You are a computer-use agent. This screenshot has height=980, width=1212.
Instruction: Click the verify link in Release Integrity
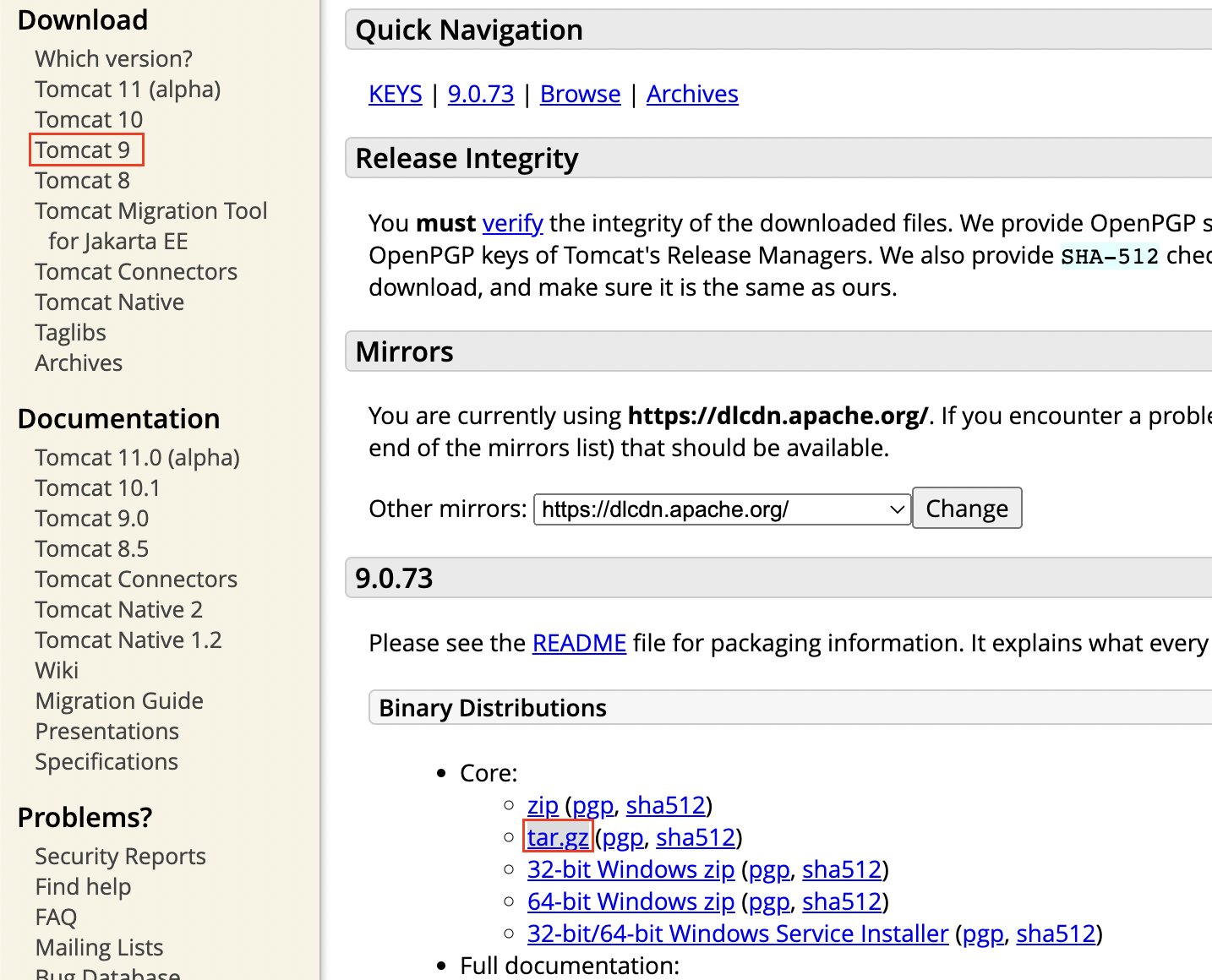[x=513, y=223]
